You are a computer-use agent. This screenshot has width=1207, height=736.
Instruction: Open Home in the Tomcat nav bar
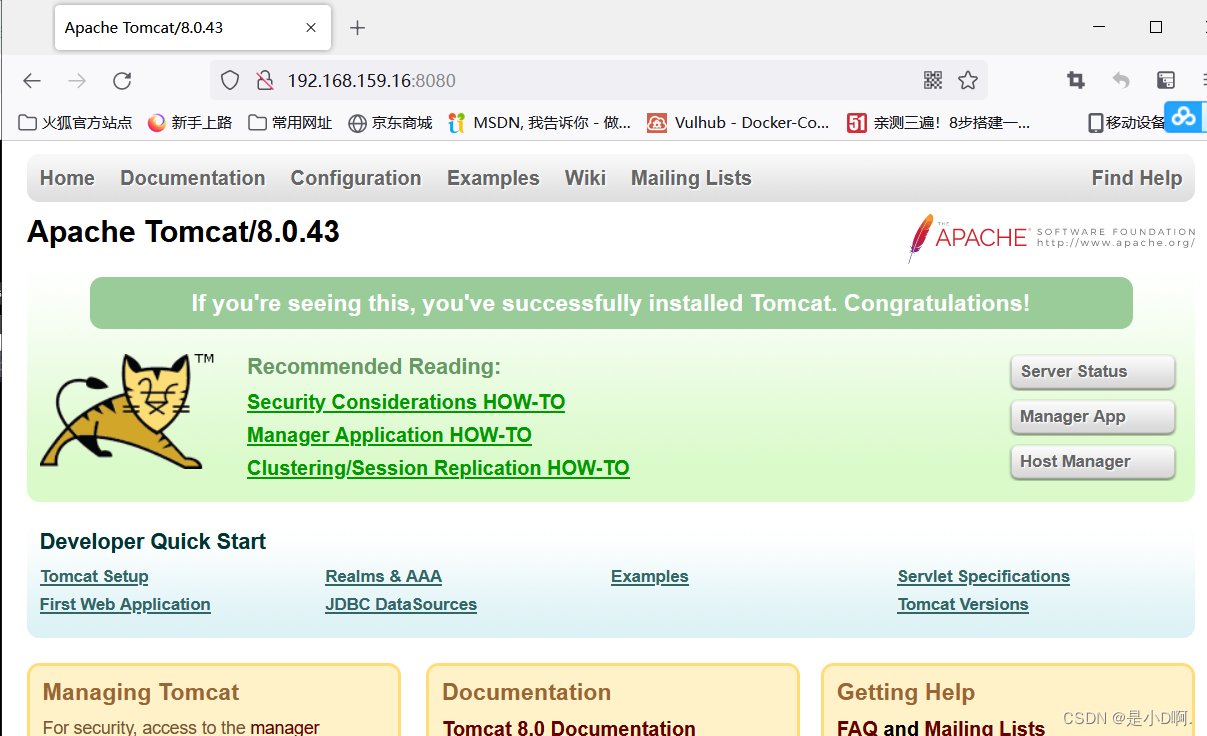click(x=67, y=178)
